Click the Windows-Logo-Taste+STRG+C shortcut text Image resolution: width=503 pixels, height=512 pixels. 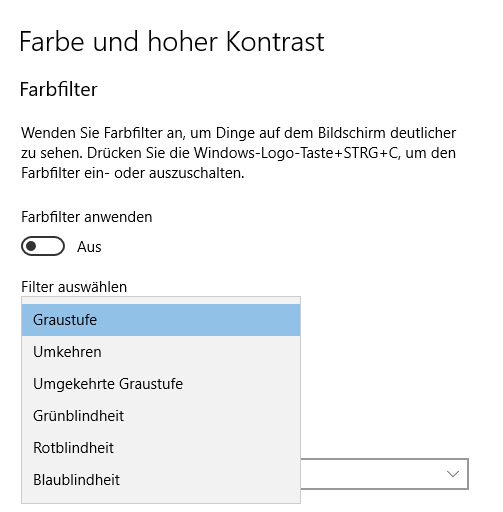pyautogui.click(x=296, y=153)
